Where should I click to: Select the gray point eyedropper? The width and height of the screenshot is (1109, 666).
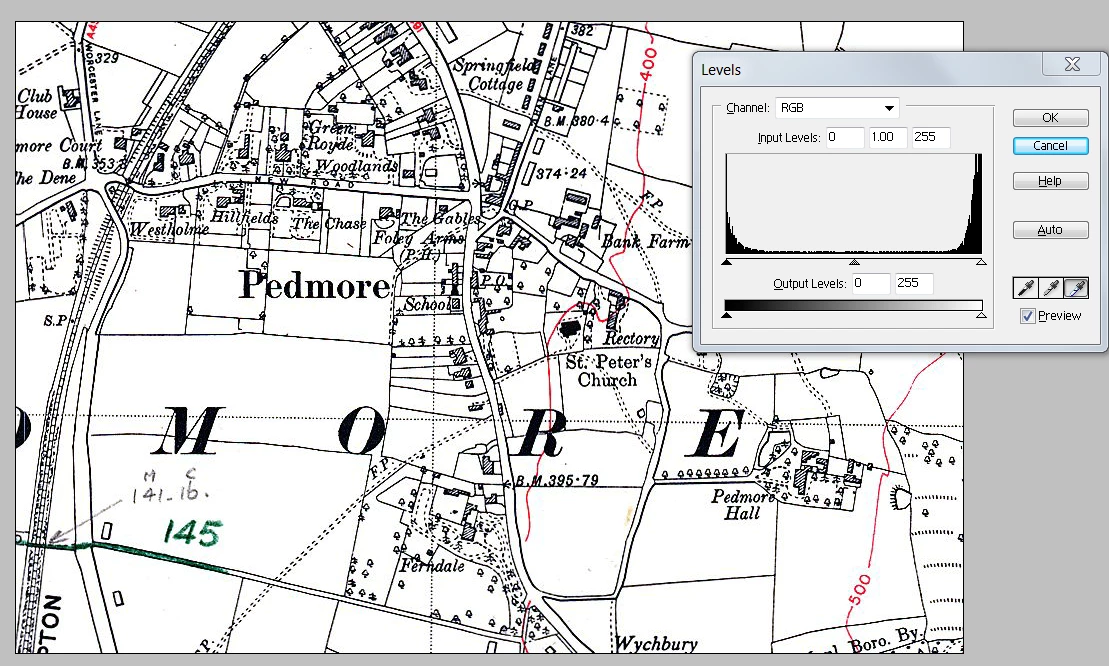pos(1050,288)
